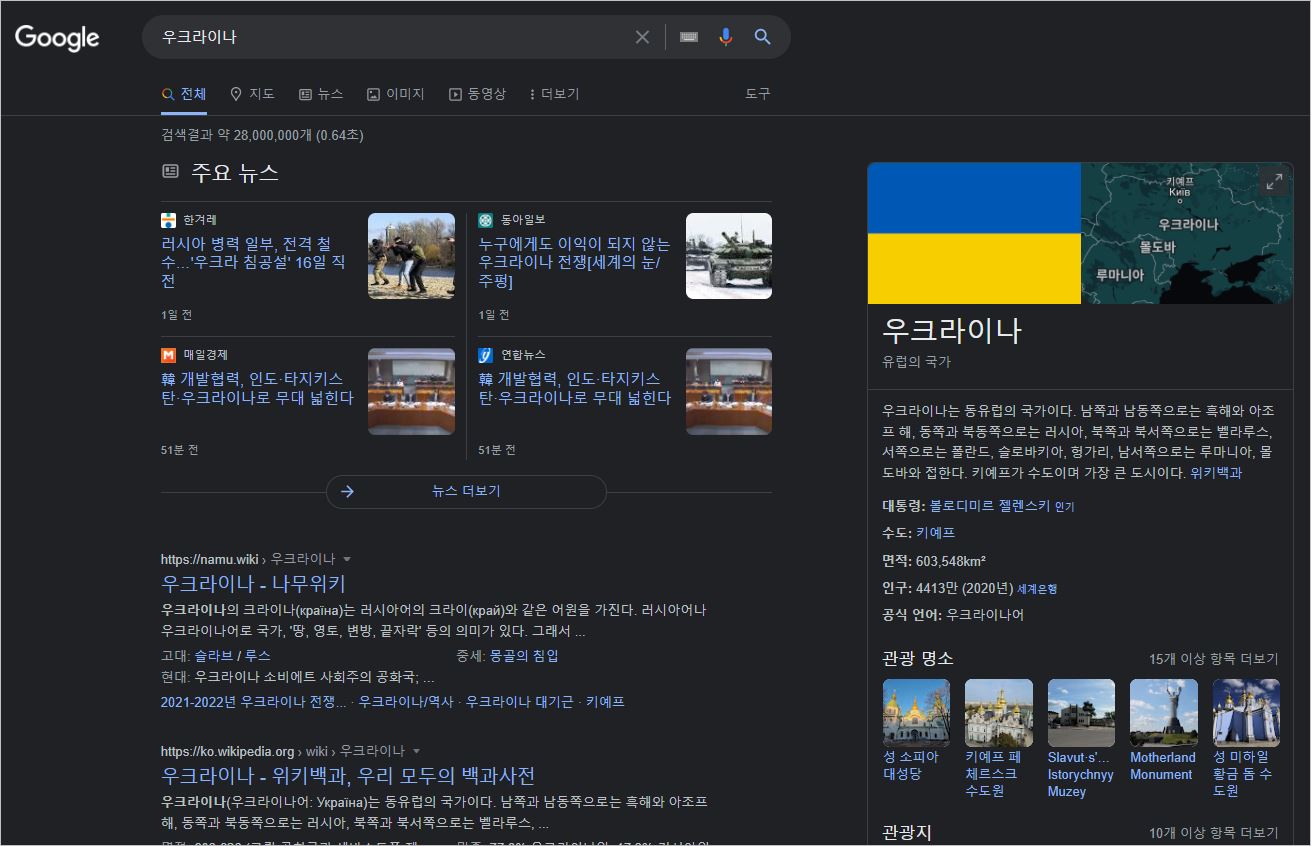The width and height of the screenshot is (1311, 846).
Task: Open the 몽골의 침입 link
Action: pyautogui.click(x=524, y=656)
